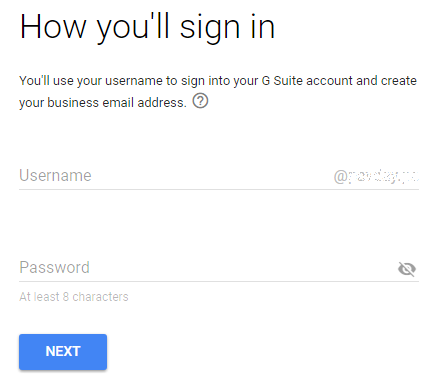The height and width of the screenshot is (381, 438).
Task: Proceed by clicking NEXT
Action: (63, 352)
